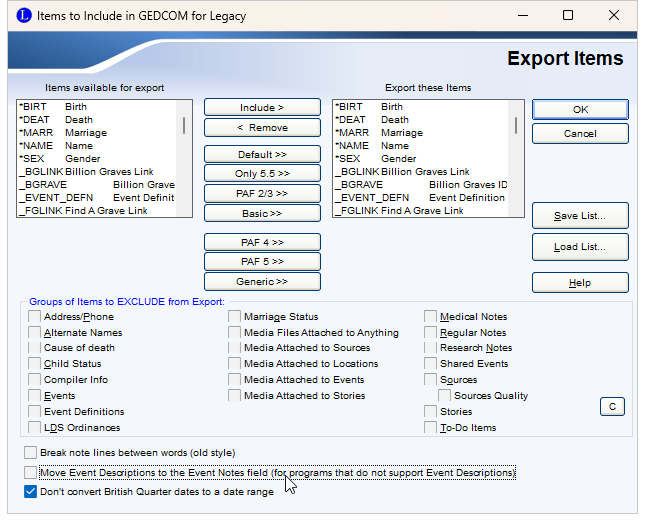The width and height of the screenshot is (645, 521).
Task: Select *MARR Marriage in export list
Action: click(421, 133)
